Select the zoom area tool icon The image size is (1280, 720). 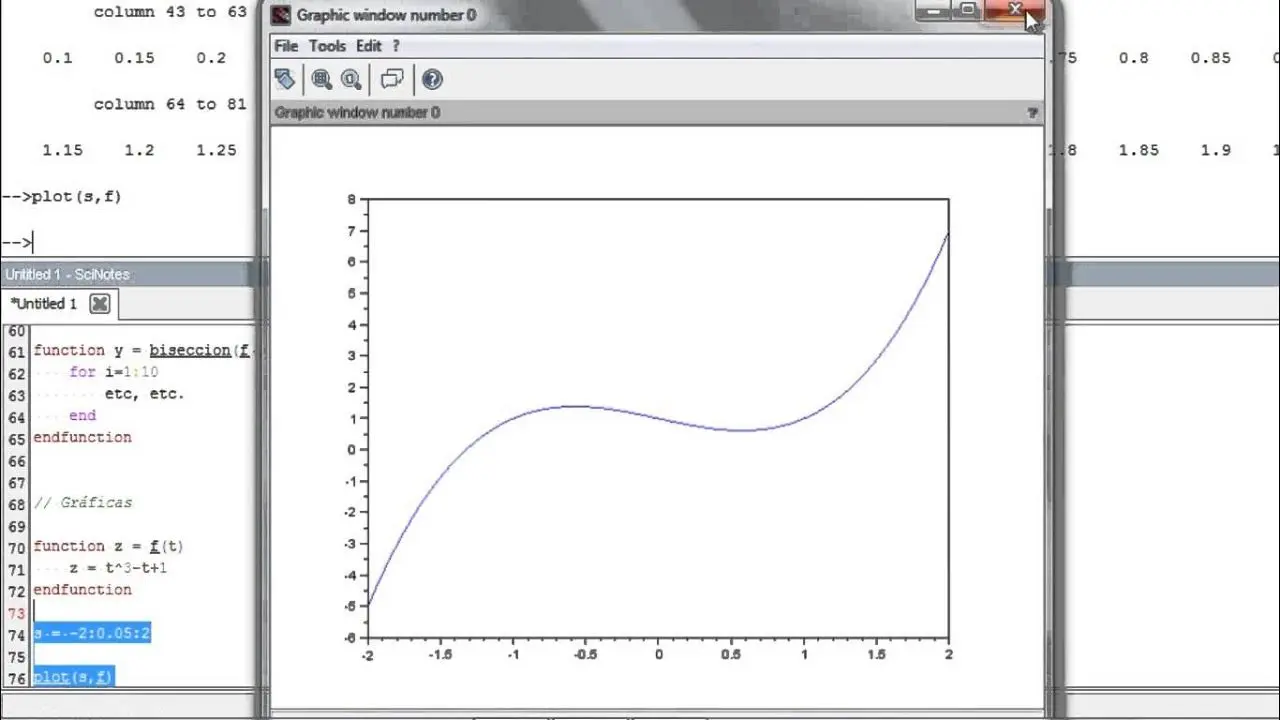(321, 80)
